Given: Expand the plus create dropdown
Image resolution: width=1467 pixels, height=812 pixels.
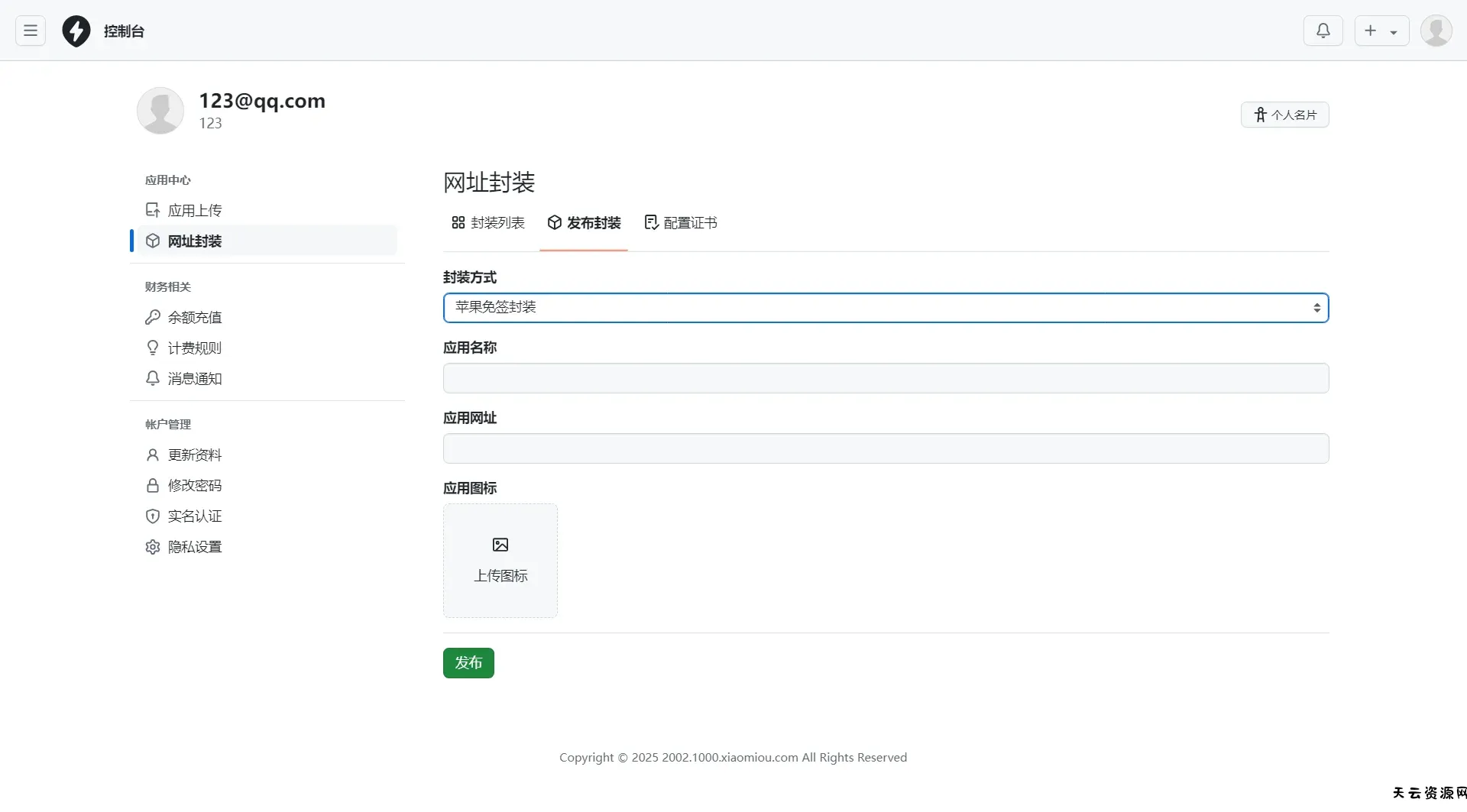Looking at the screenshot, I should click(1381, 31).
